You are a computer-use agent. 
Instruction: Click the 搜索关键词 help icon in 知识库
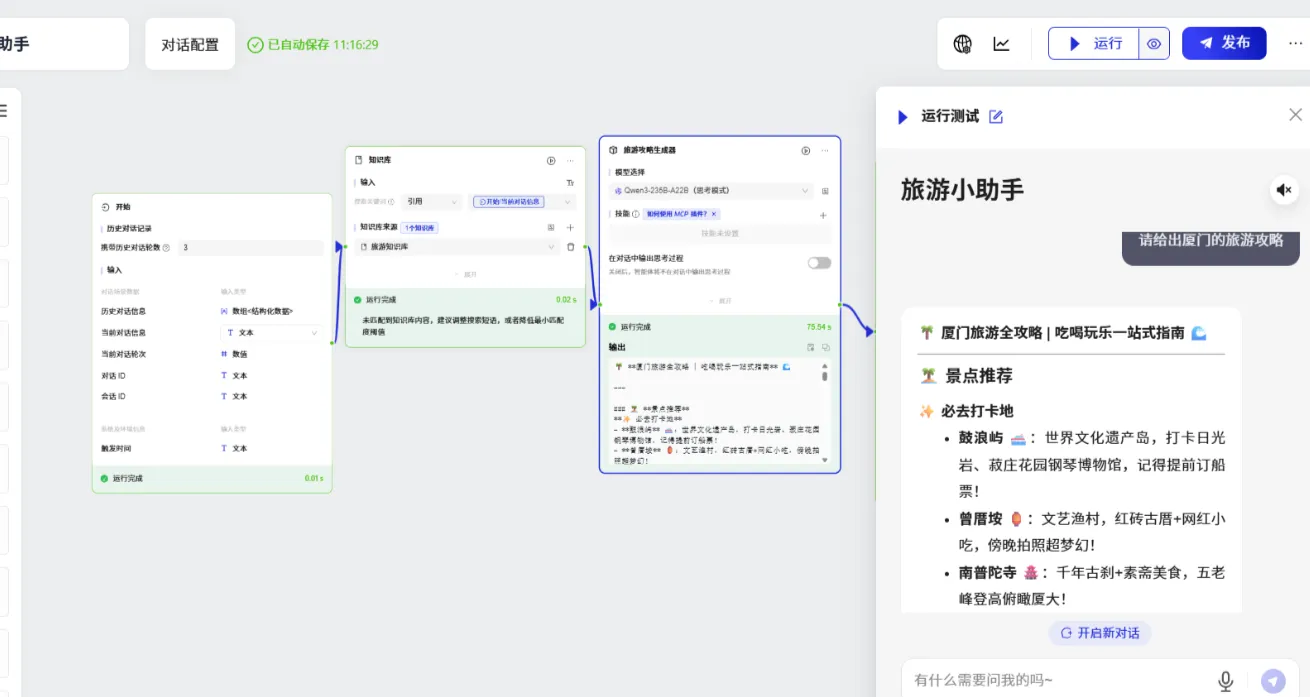[391, 201]
